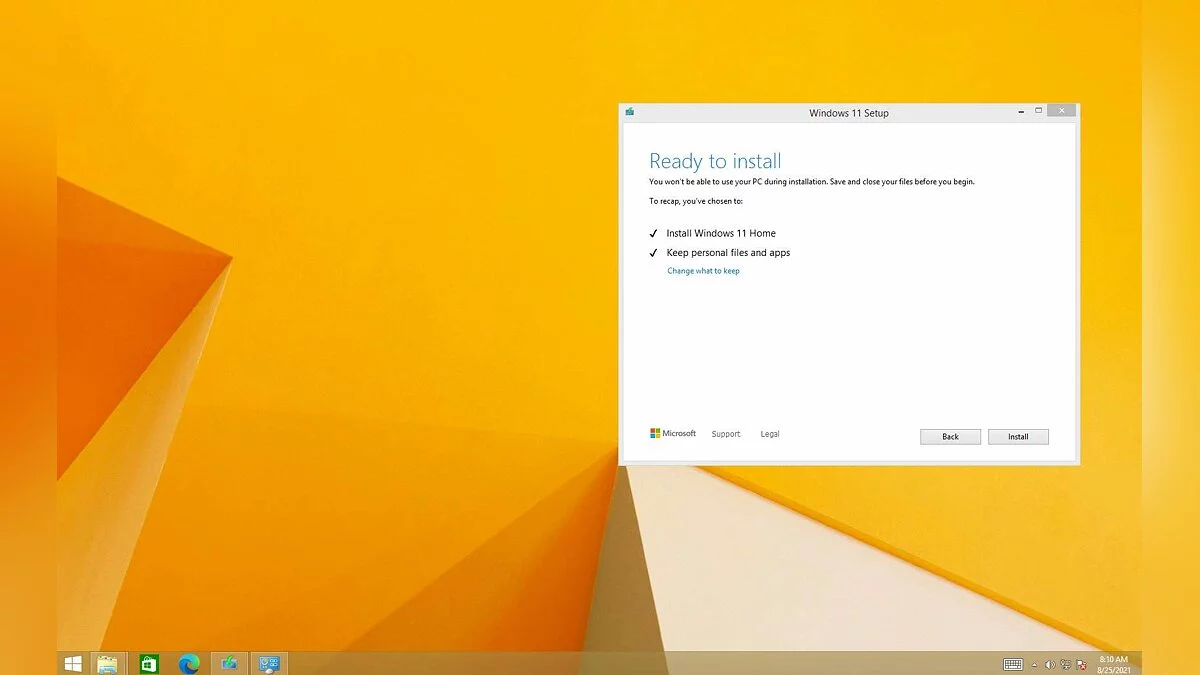Click the Windows 11 Setup title text
Image resolution: width=1200 pixels, height=675 pixels.
(849, 113)
